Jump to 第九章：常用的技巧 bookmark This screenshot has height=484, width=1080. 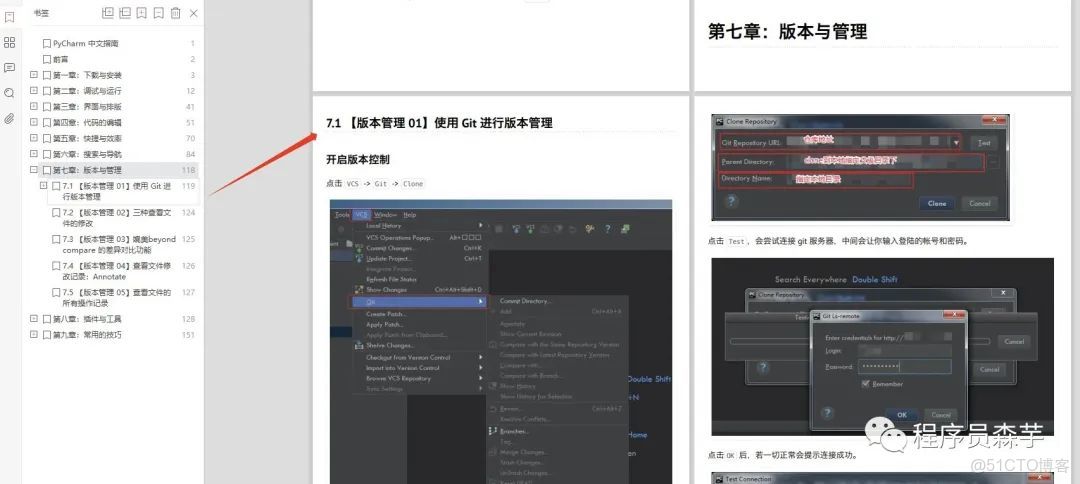click(x=87, y=335)
